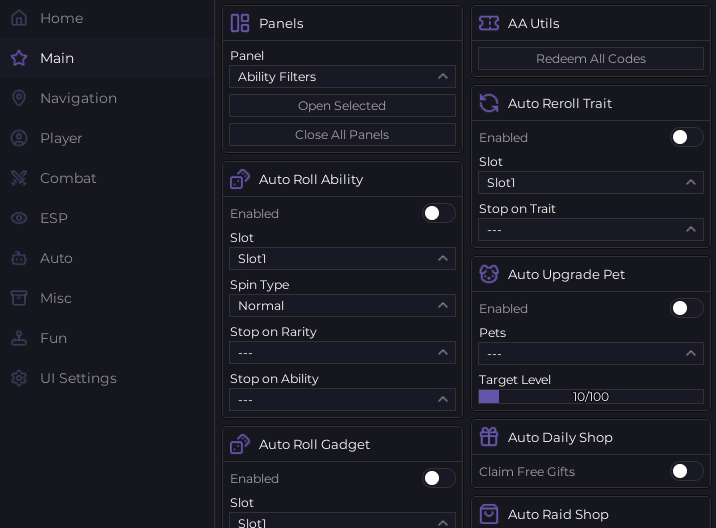Open the Stop on Ability dropdown

click(342, 400)
